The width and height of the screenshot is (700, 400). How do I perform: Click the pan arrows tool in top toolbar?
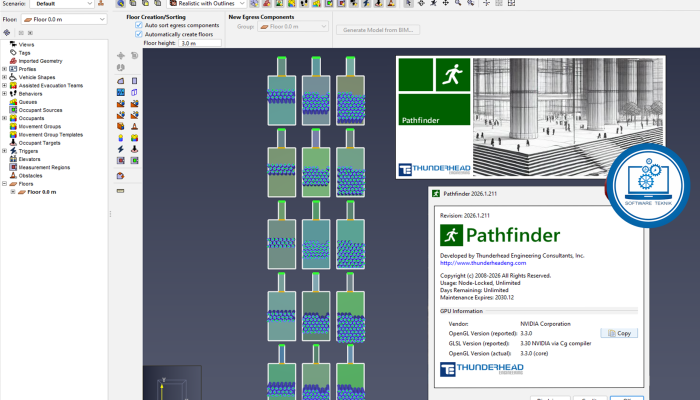(x=446, y=3)
